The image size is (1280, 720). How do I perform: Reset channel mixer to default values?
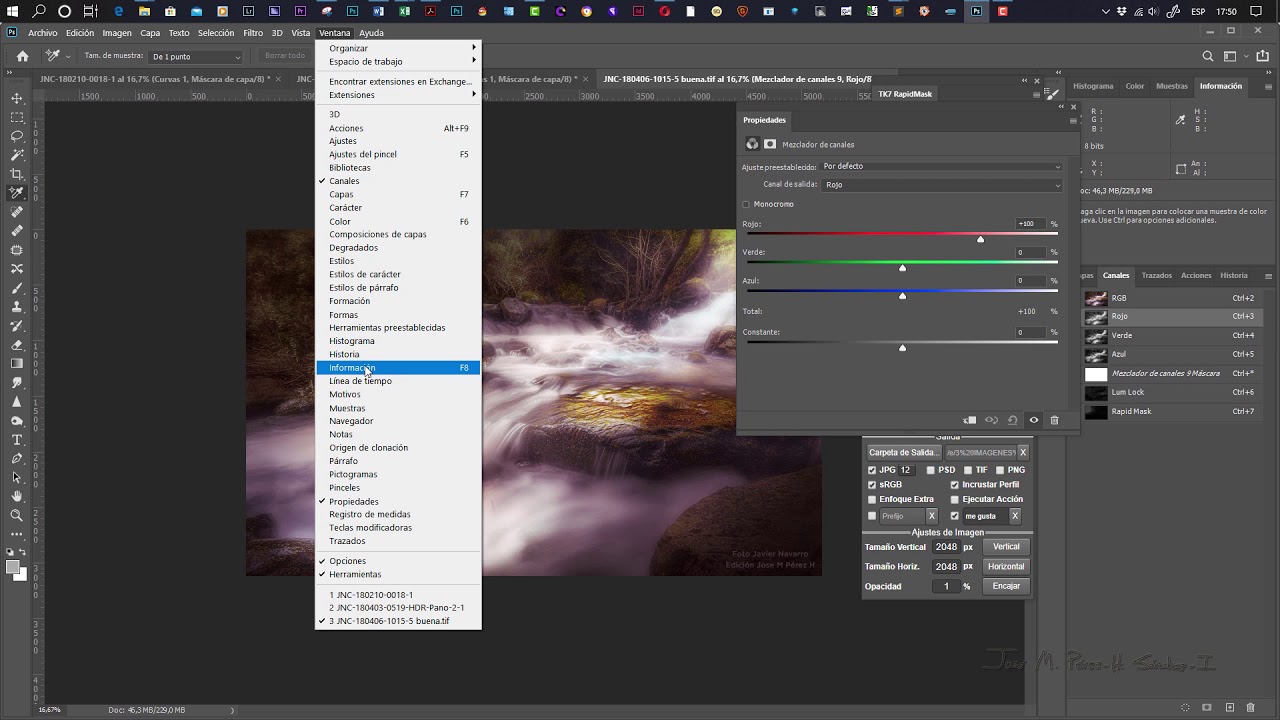1012,420
